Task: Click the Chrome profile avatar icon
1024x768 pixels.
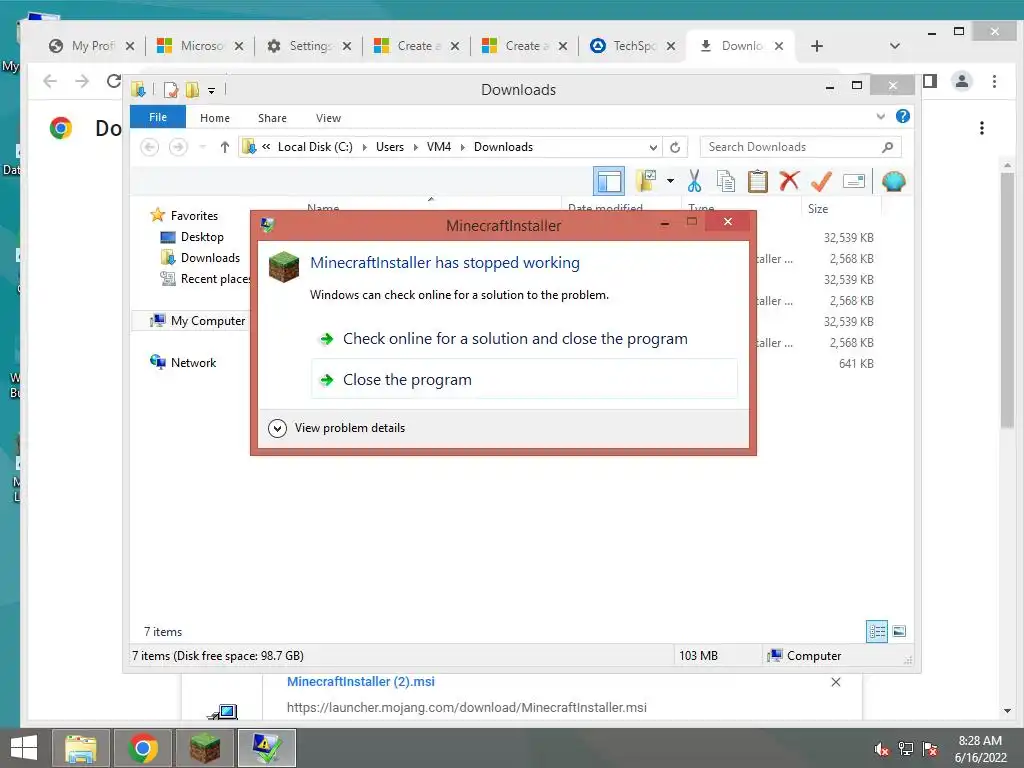Action: point(962,81)
